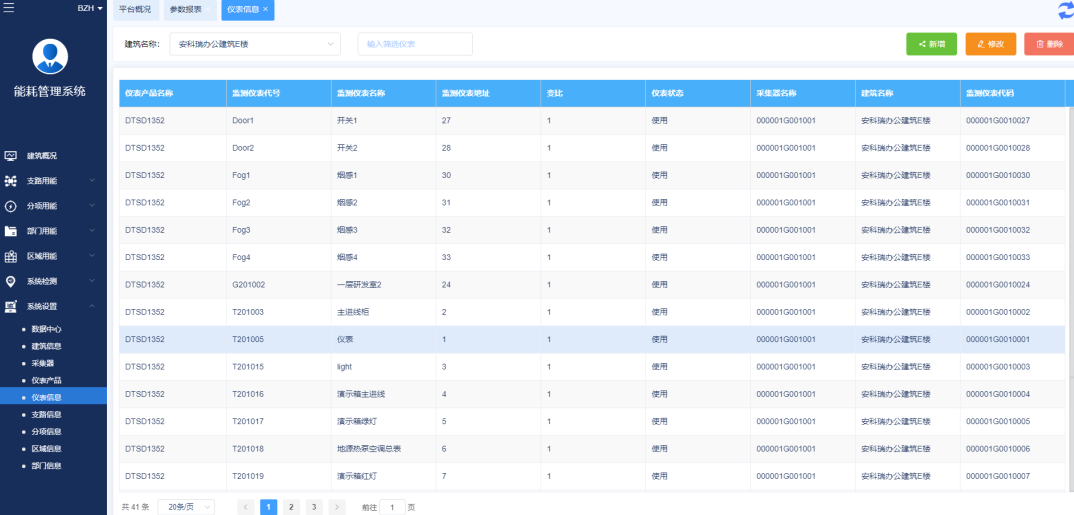This screenshot has height=515, width=1074.
Task: Focus the 前往 page number input
Action: click(392, 507)
